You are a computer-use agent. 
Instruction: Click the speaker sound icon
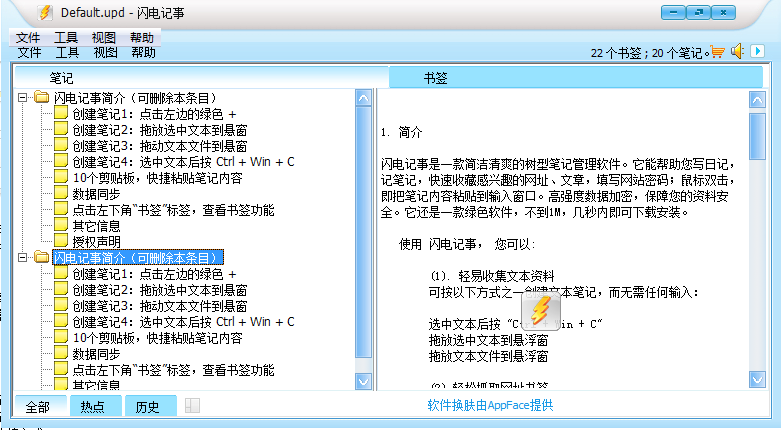(737, 52)
